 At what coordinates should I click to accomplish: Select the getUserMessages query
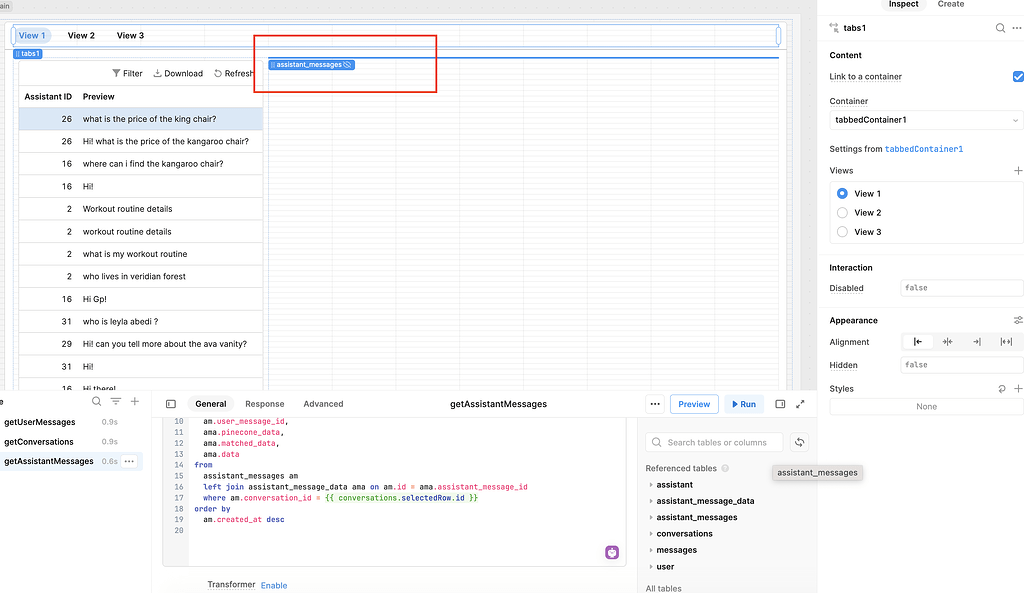[x=40, y=422]
